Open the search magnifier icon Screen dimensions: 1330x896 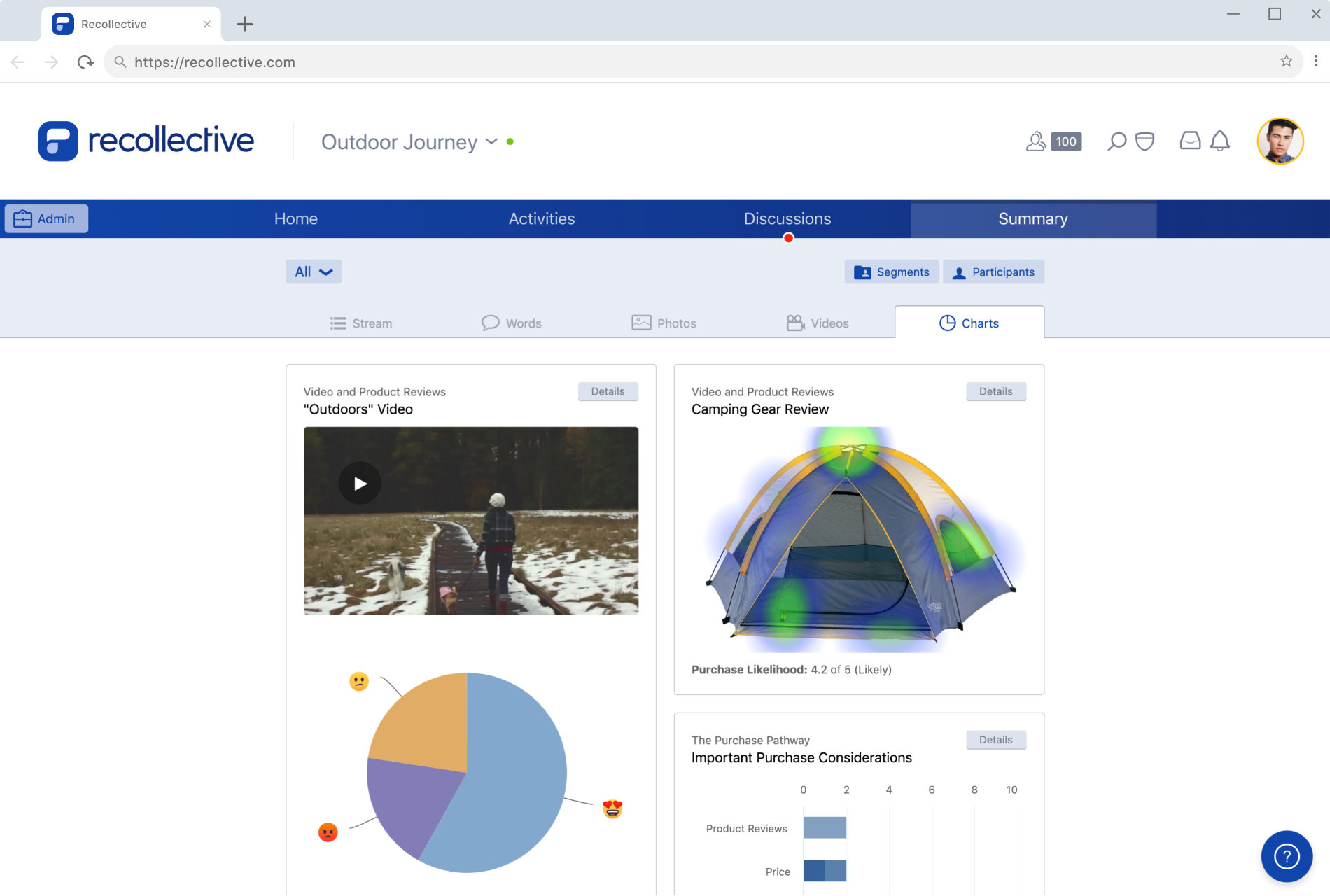tap(1116, 141)
